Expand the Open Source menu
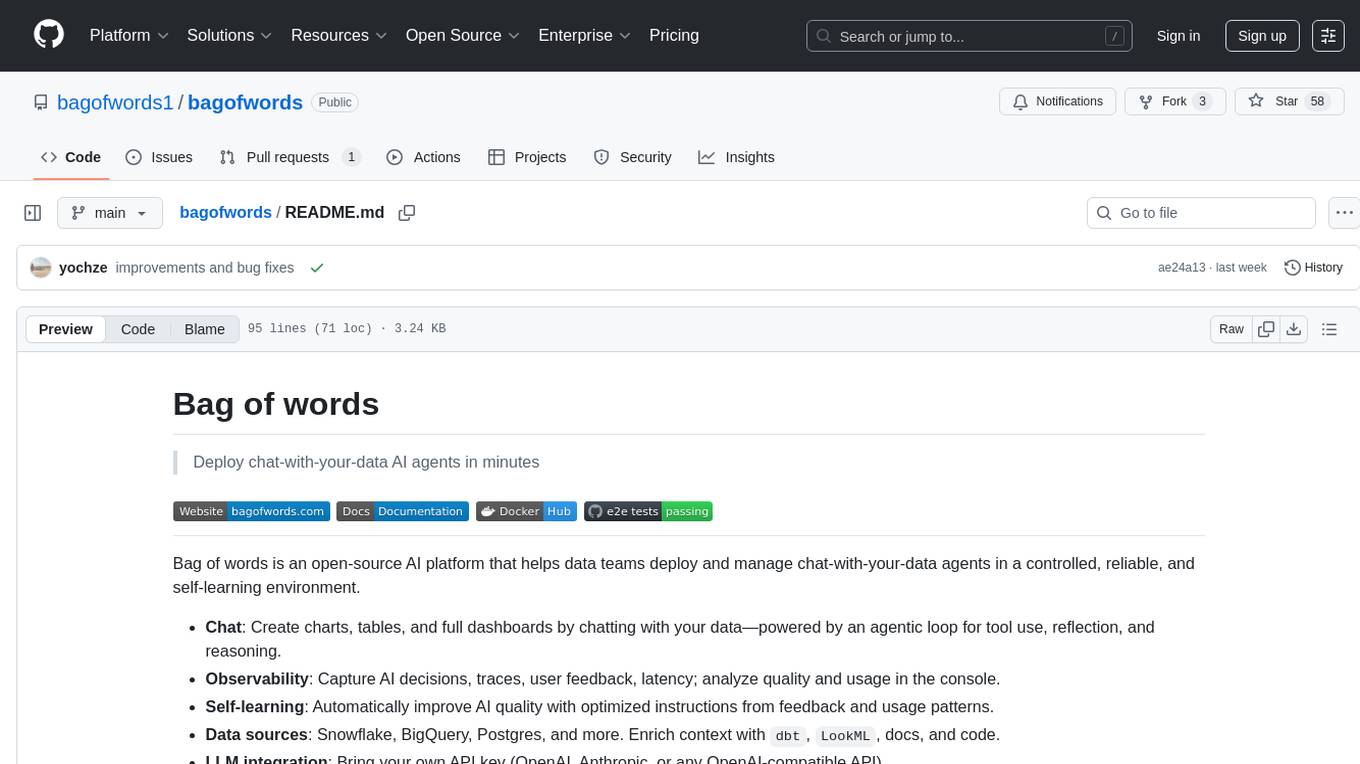This screenshot has width=1360, height=764. click(x=462, y=35)
